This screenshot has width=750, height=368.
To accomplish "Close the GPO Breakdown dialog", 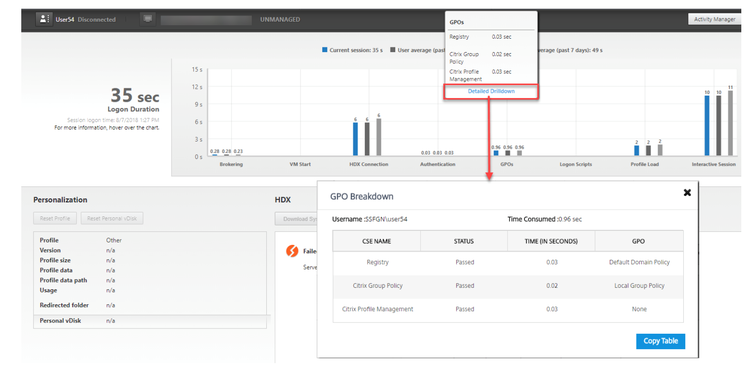I will [687, 192].
